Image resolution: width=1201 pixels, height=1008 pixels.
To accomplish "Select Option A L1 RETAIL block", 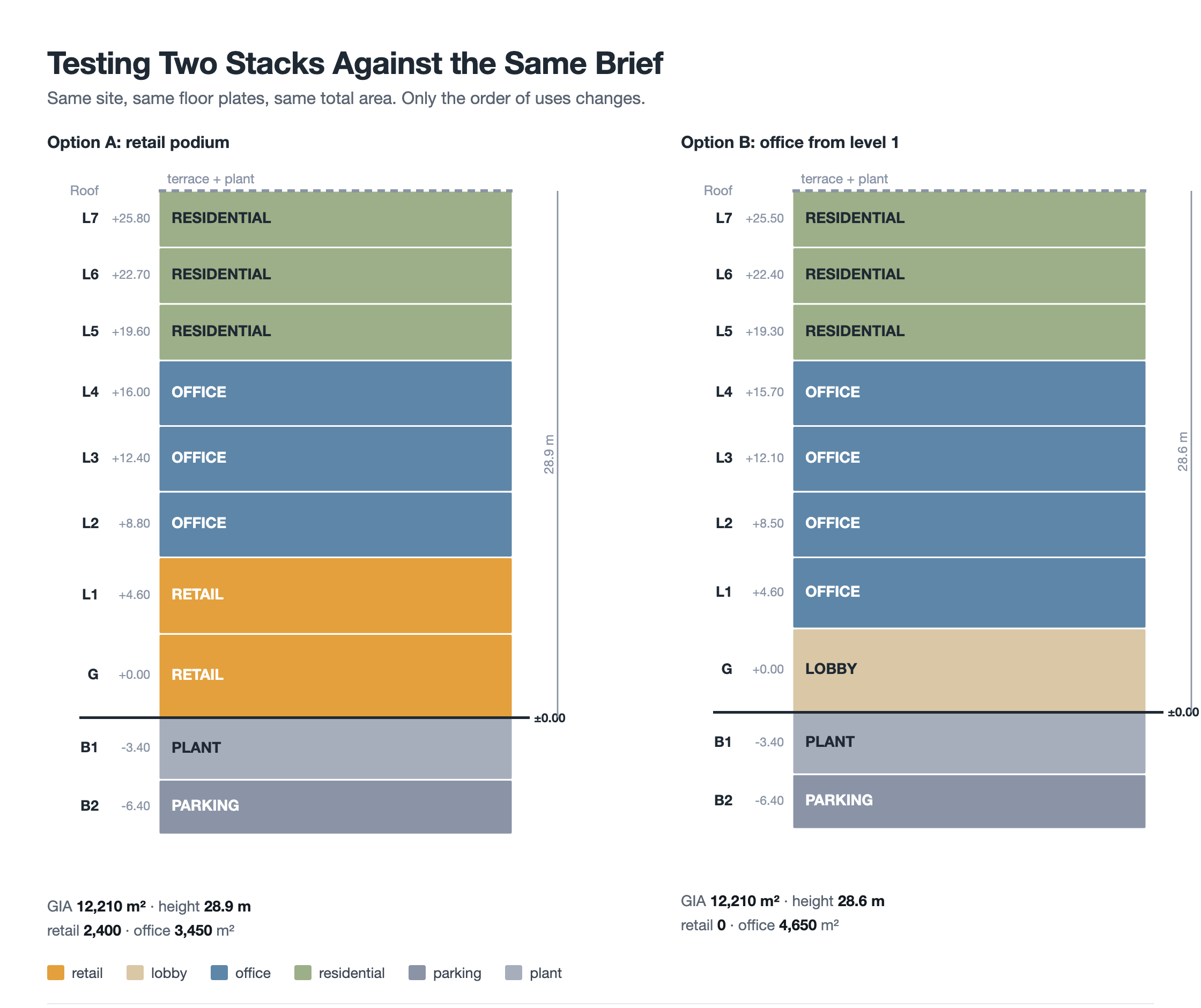I will tap(335, 595).
